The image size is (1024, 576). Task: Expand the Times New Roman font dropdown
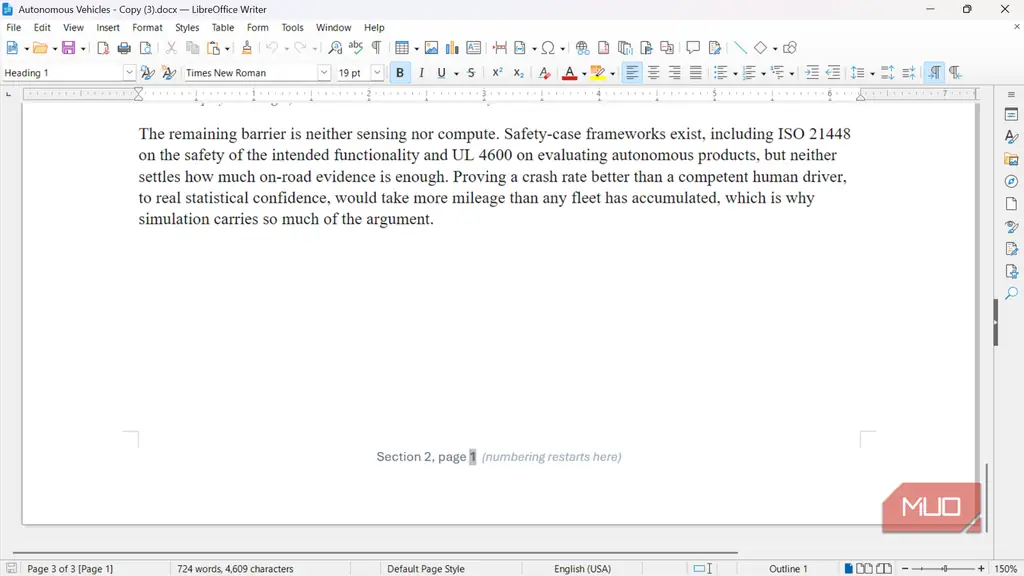323,72
